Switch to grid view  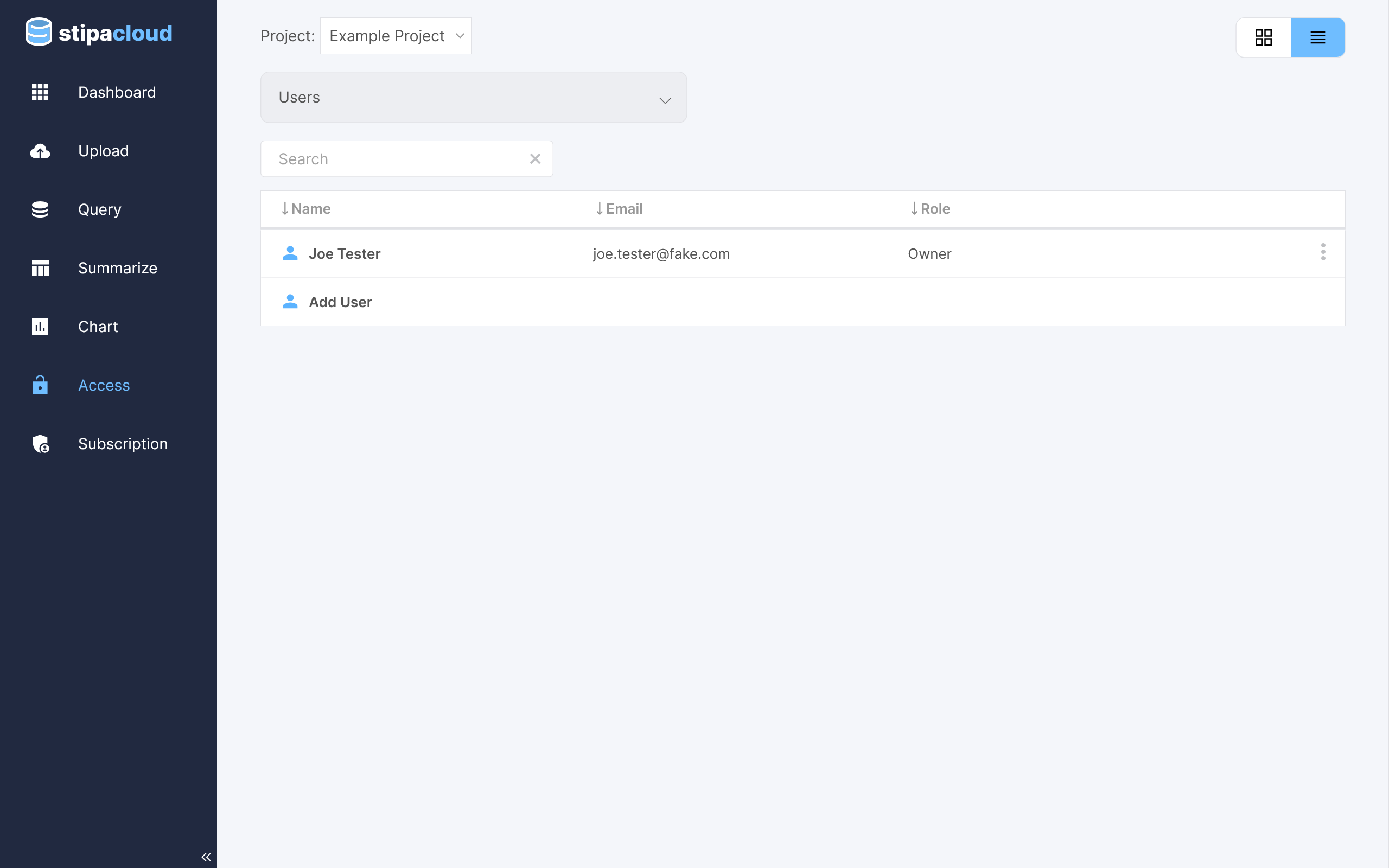click(1263, 37)
